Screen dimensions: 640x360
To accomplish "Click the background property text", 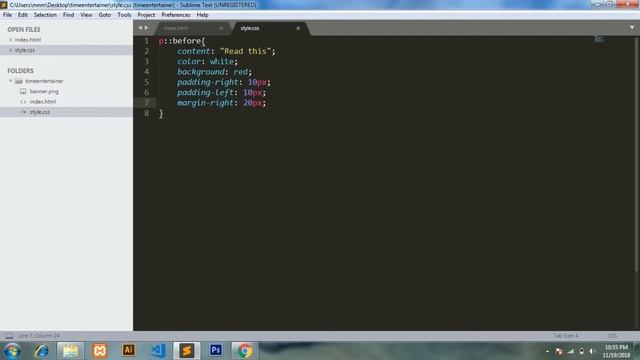I will coord(201,72).
